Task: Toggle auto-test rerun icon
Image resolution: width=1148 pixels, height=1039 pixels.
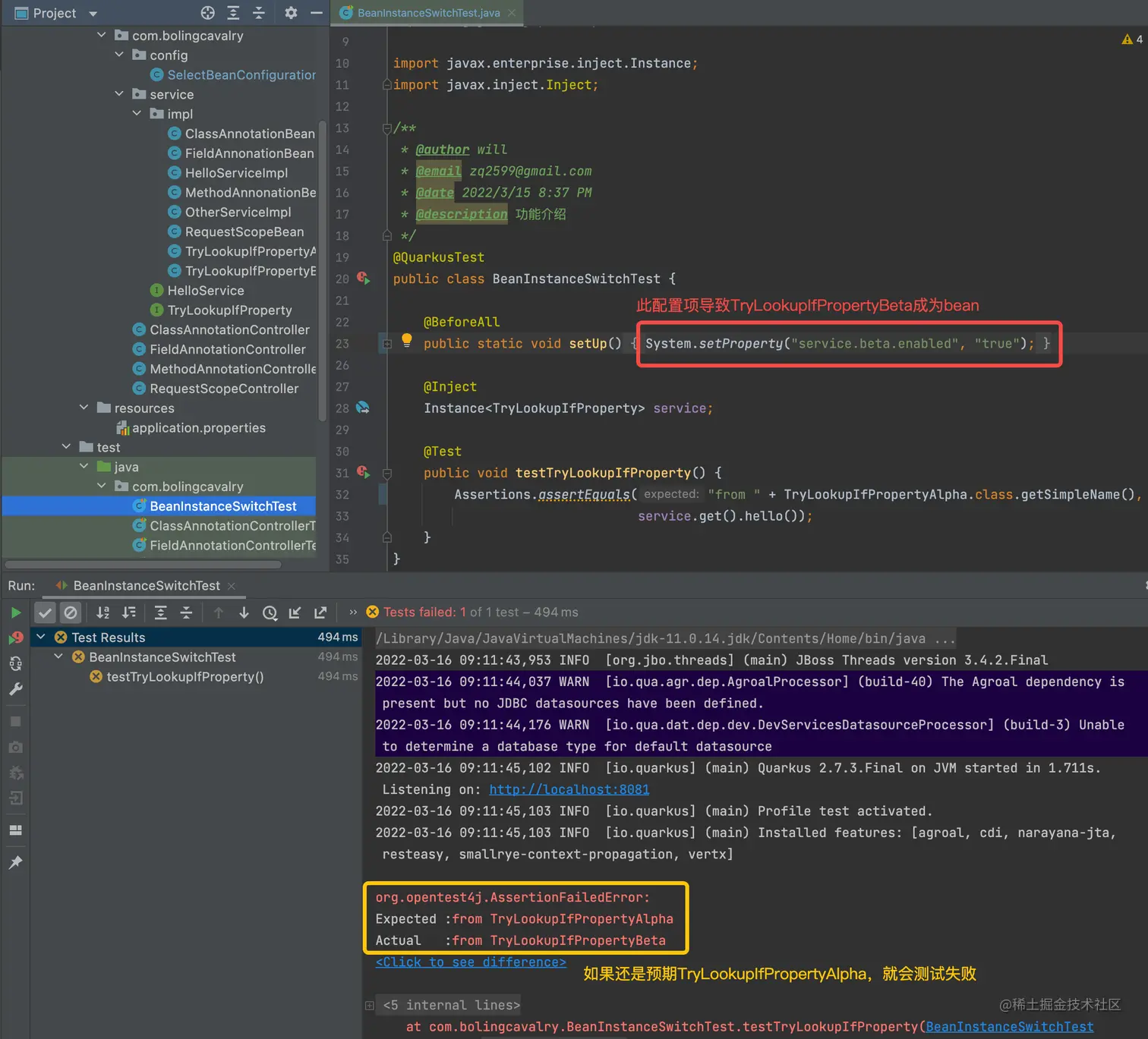Action: pos(15,663)
